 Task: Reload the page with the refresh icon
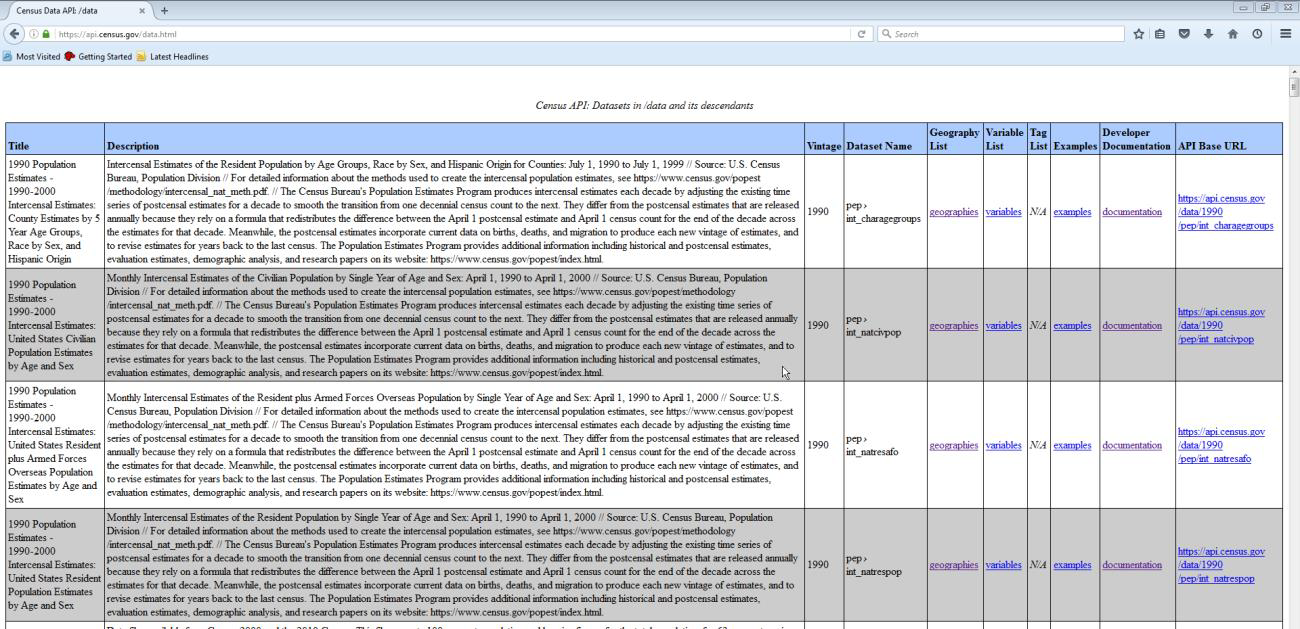click(x=862, y=34)
